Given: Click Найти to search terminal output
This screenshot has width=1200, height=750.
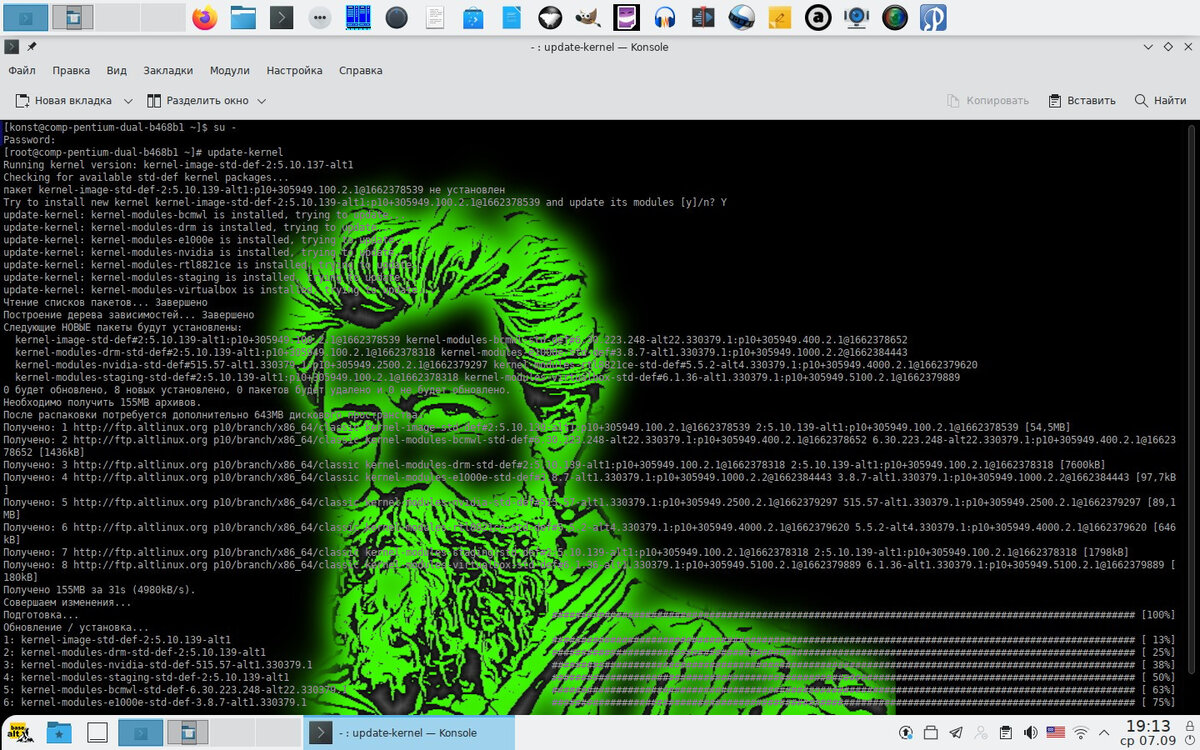Looking at the screenshot, I should click(x=1161, y=101).
